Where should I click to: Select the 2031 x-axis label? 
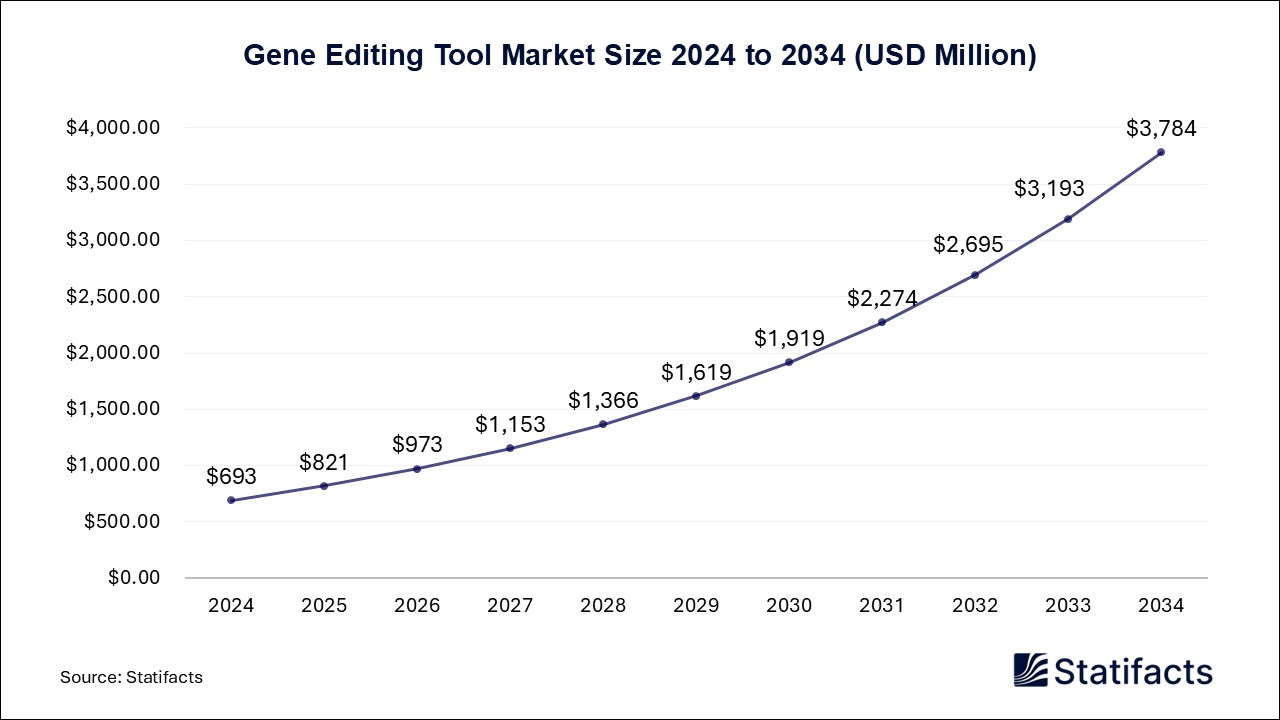point(882,606)
